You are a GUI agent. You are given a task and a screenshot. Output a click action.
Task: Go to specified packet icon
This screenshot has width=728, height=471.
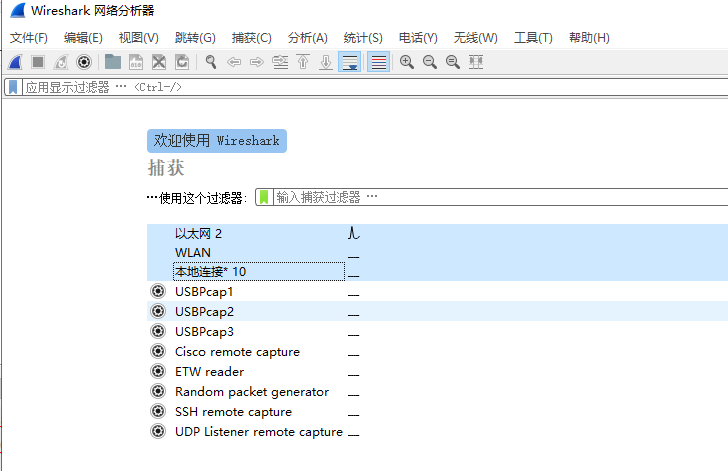pyautogui.click(x=280, y=62)
